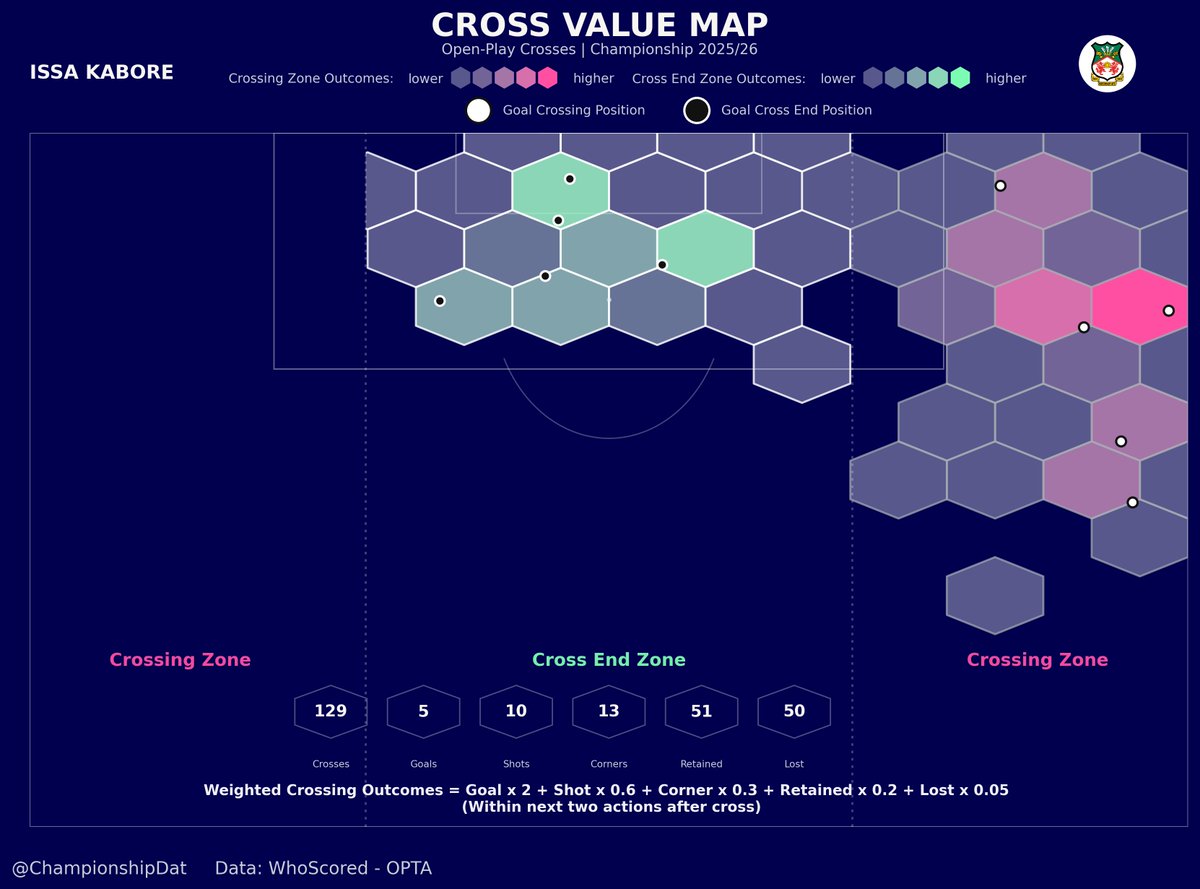Click the "Open-Play Crosses | Championship 2025/26" subtitle

[x=600, y=49]
